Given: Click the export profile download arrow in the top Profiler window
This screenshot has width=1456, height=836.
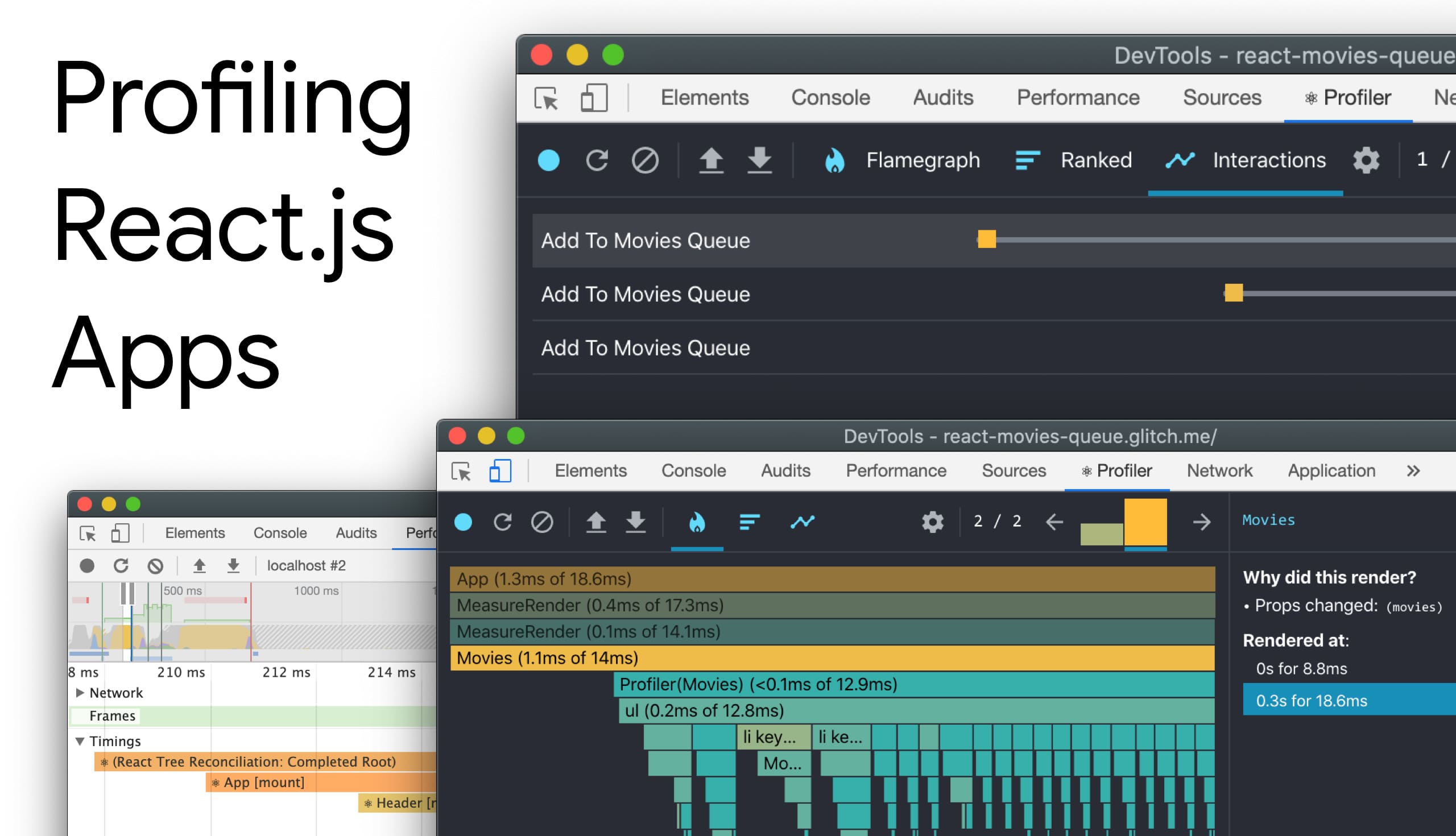Looking at the screenshot, I should pos(759,160).
